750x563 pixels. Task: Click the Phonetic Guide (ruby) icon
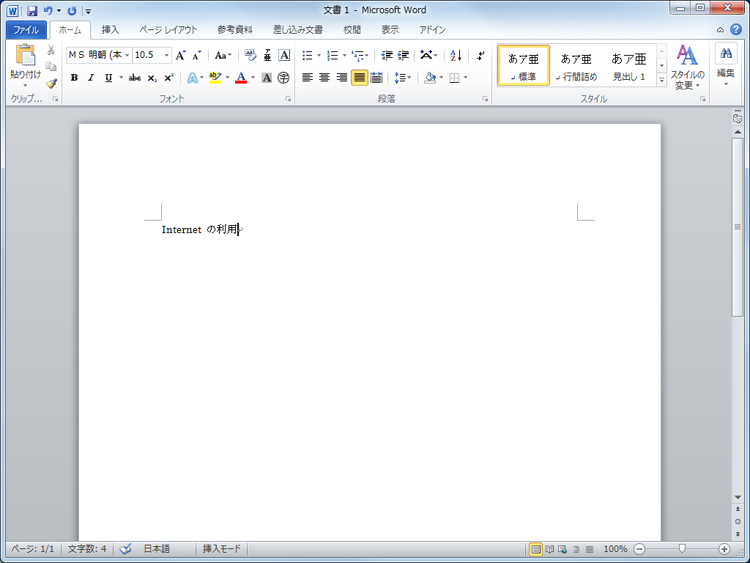[x=267, y=55]
